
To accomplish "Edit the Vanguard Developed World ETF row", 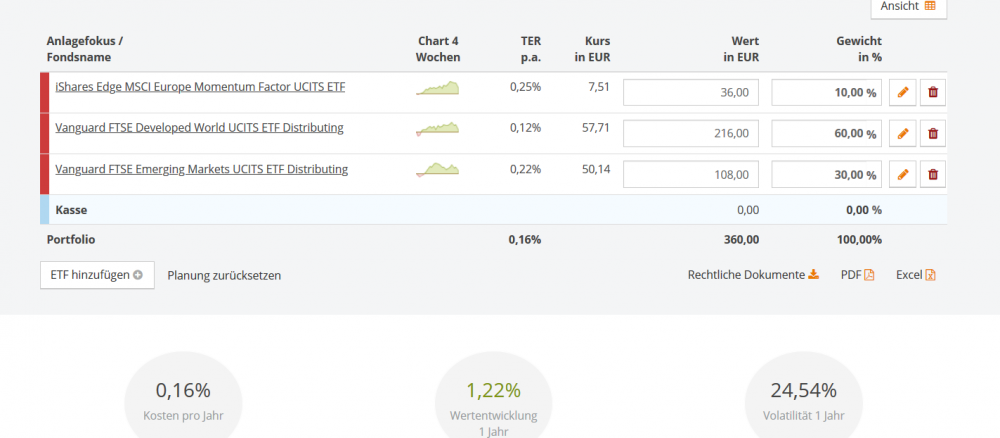I will click(x=903, y=134).
